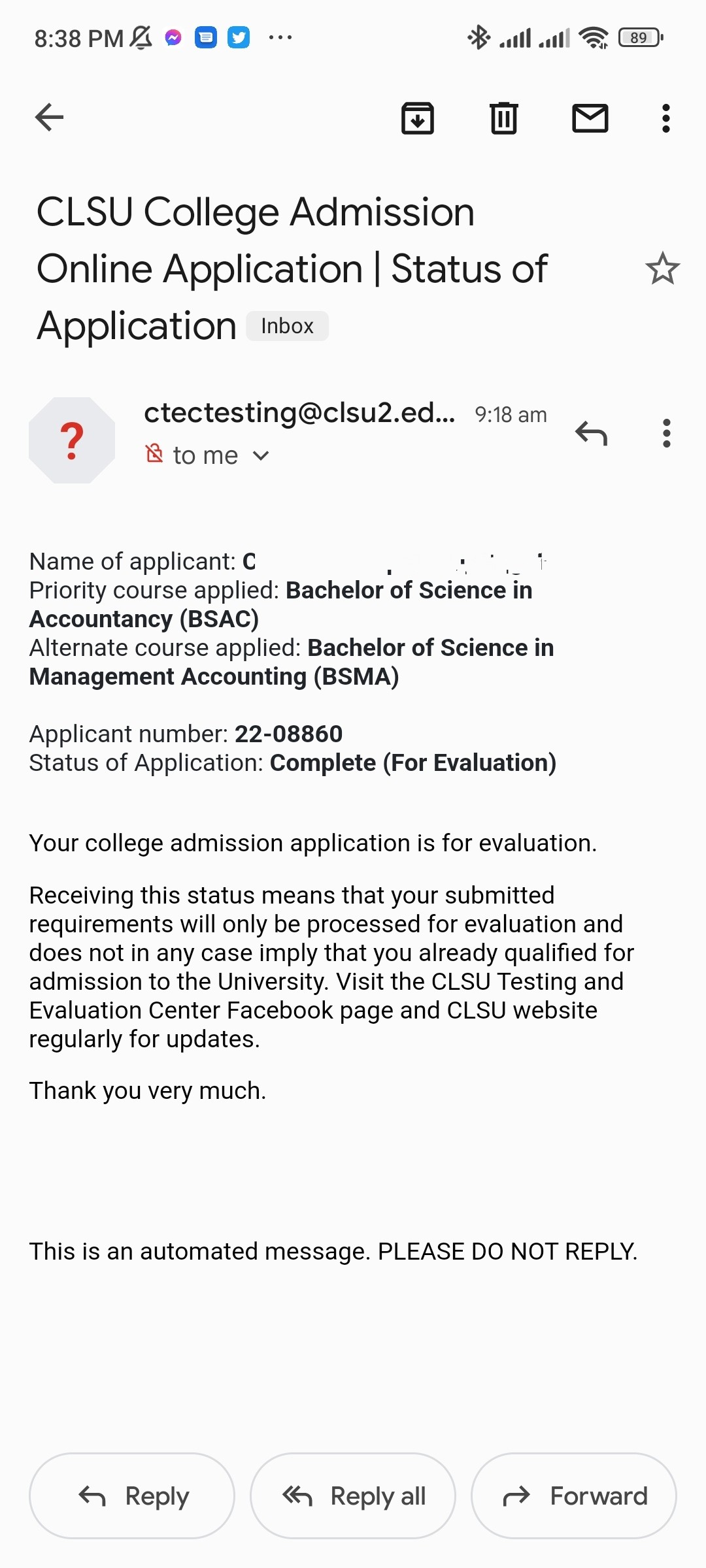Archive this email
Image resolution: width=706 pixels, height=1568 pixels.
tap(418, 118)
